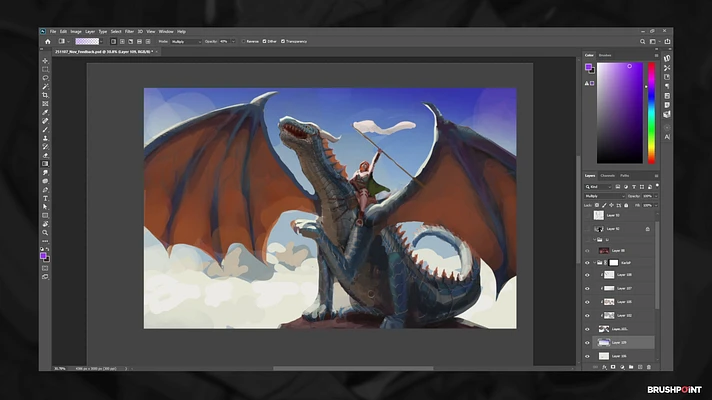Screen dimensions: 712x400
Task: Toggle the Dither checkbox
Action: click(x=264, y=41)
